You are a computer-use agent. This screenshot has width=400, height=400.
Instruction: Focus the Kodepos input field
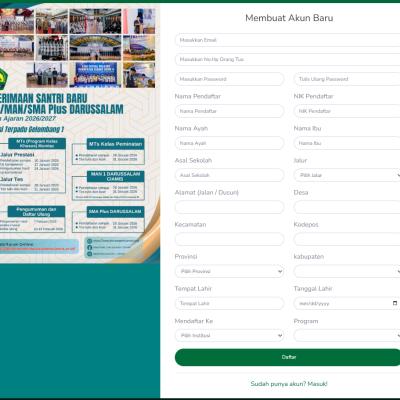pos(347,239)
